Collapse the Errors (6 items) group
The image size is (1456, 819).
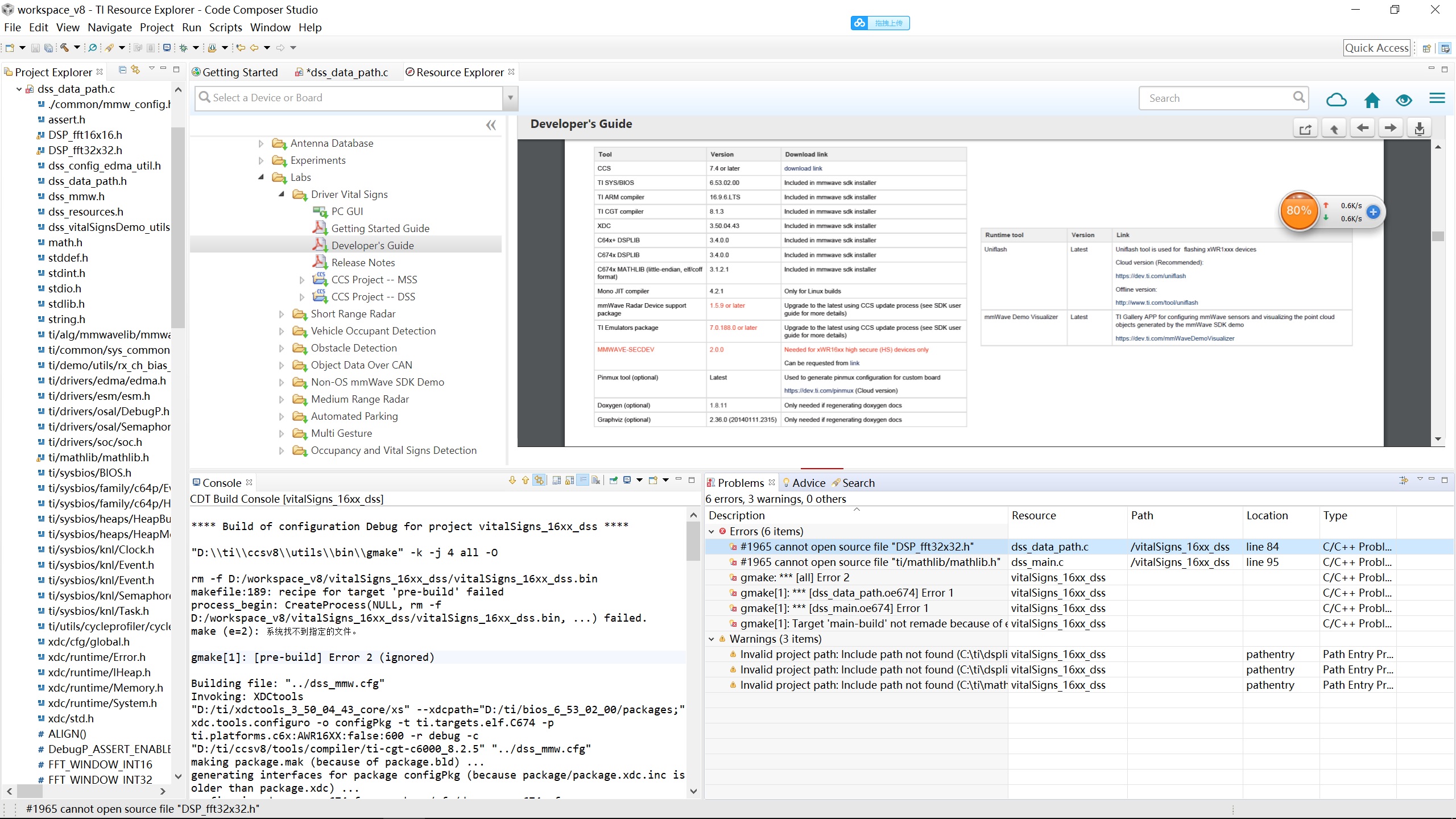click(712, 531)
